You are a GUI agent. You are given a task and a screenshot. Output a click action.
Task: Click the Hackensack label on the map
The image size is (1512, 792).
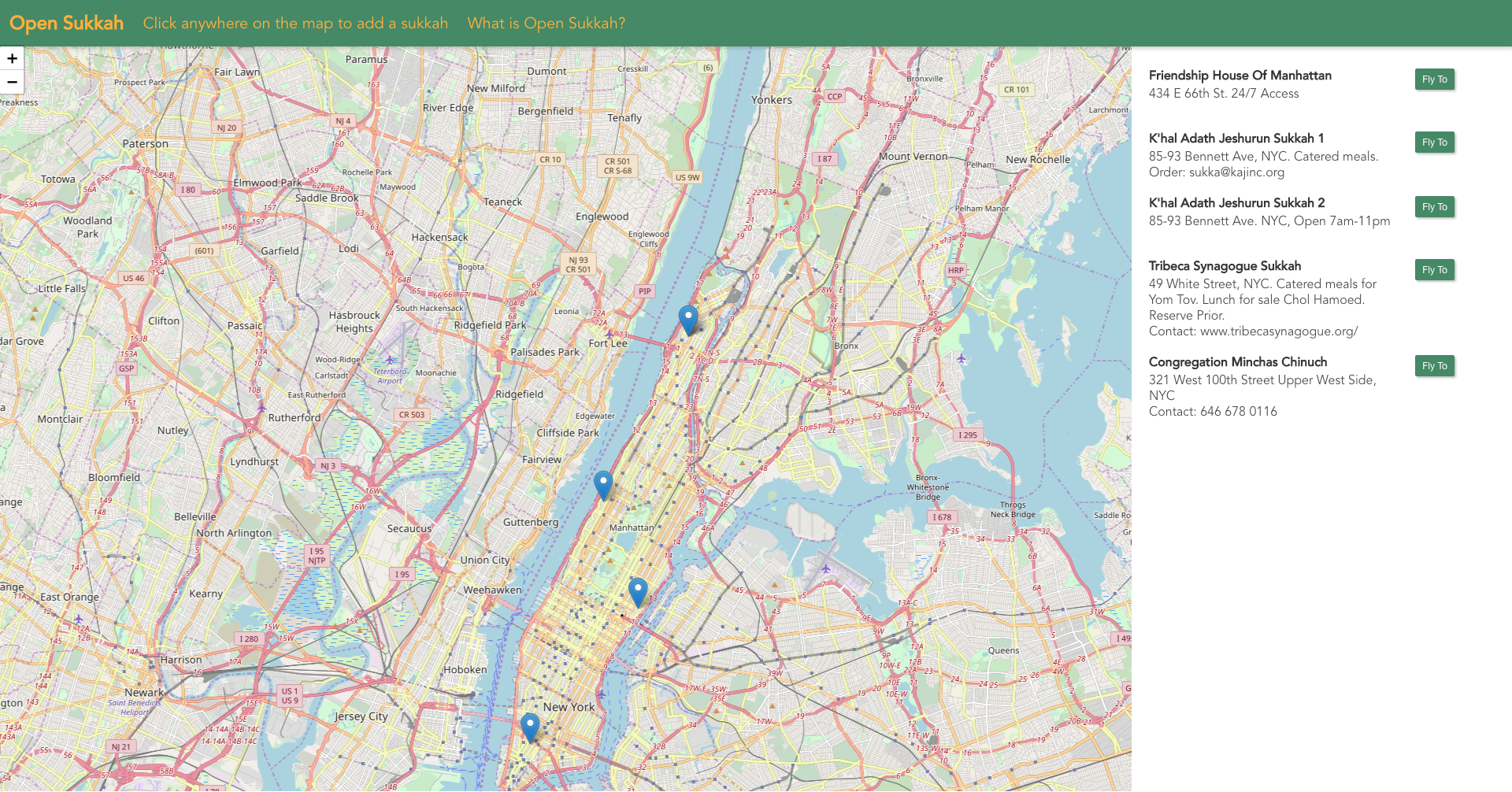(x=439, y=237)
